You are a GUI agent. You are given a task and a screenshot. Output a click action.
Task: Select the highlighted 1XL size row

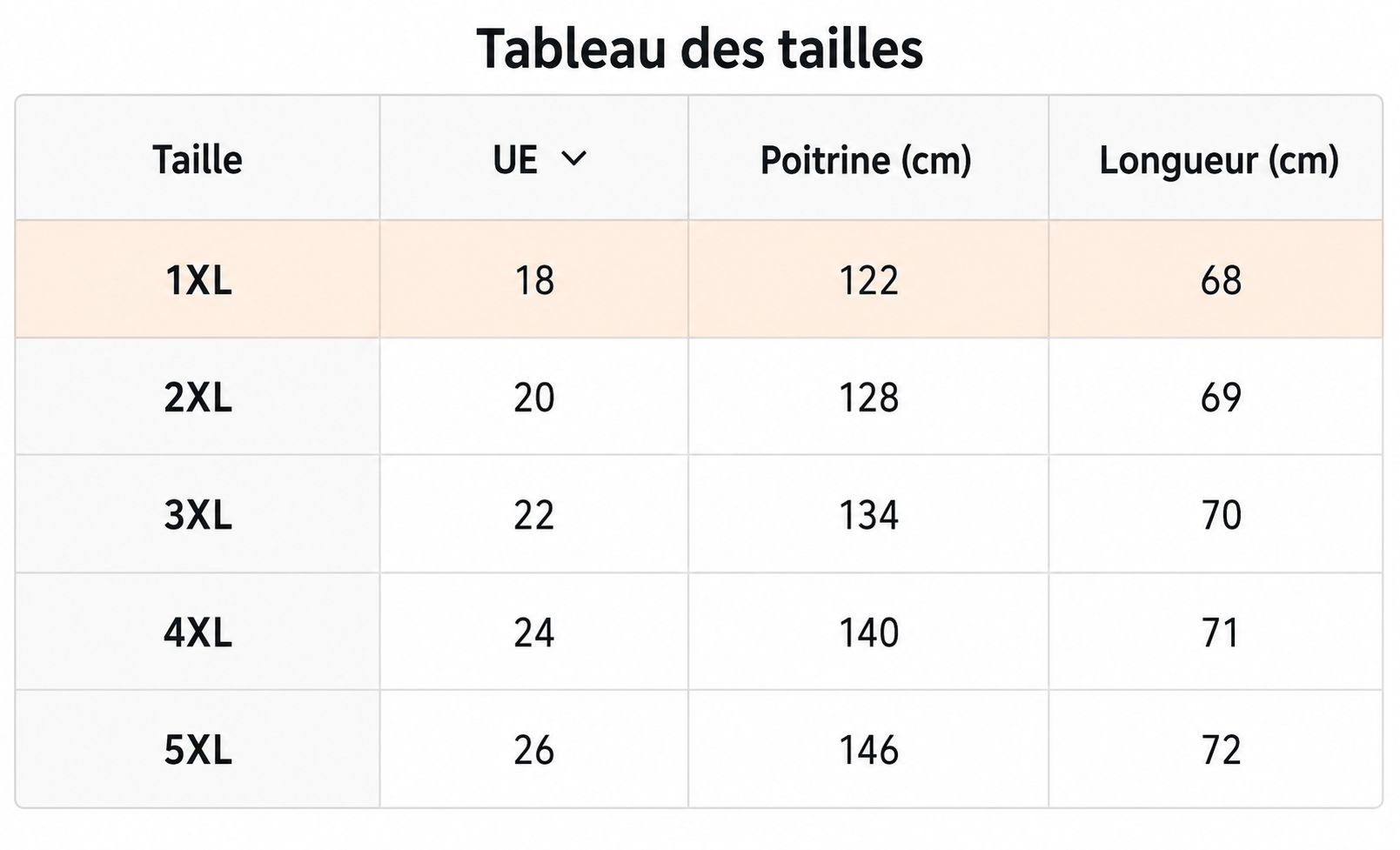pyautogui.click(x=699, y=279)
